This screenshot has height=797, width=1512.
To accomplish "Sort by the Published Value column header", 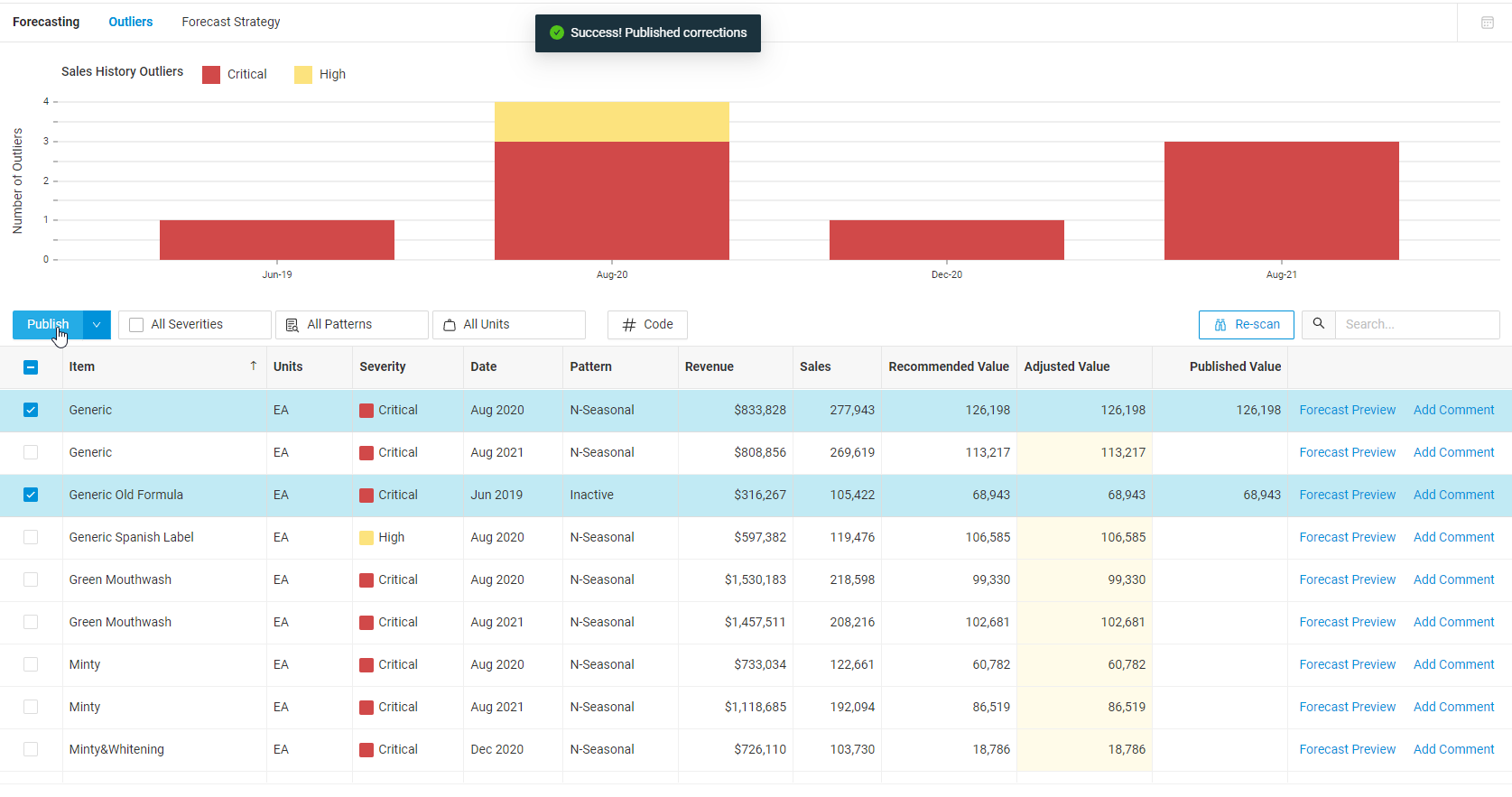I will tap(1235, 366).
